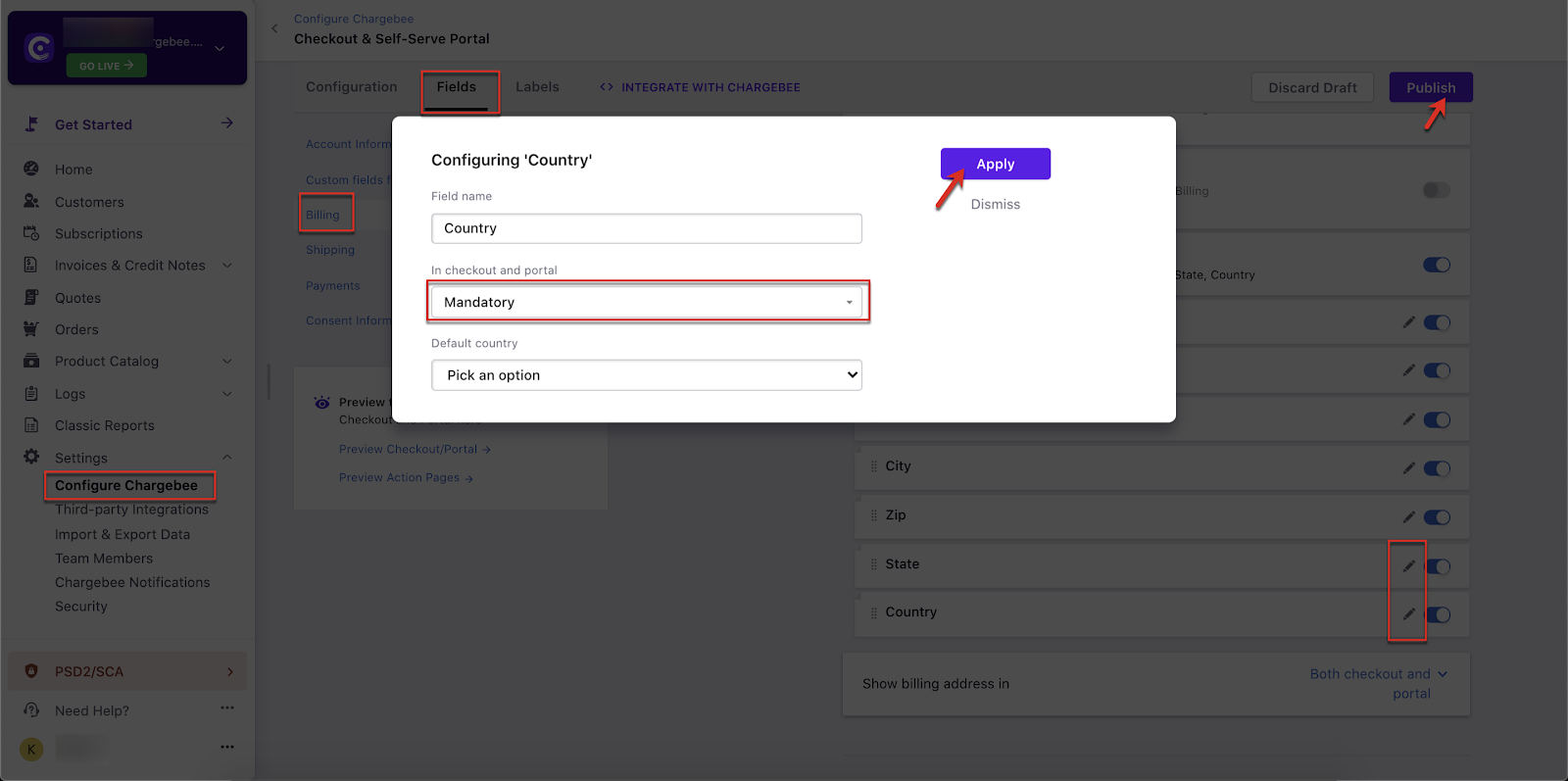Toggle the Zip field switch
This screenshot has width=1568, height=781.
[1437, 517]
